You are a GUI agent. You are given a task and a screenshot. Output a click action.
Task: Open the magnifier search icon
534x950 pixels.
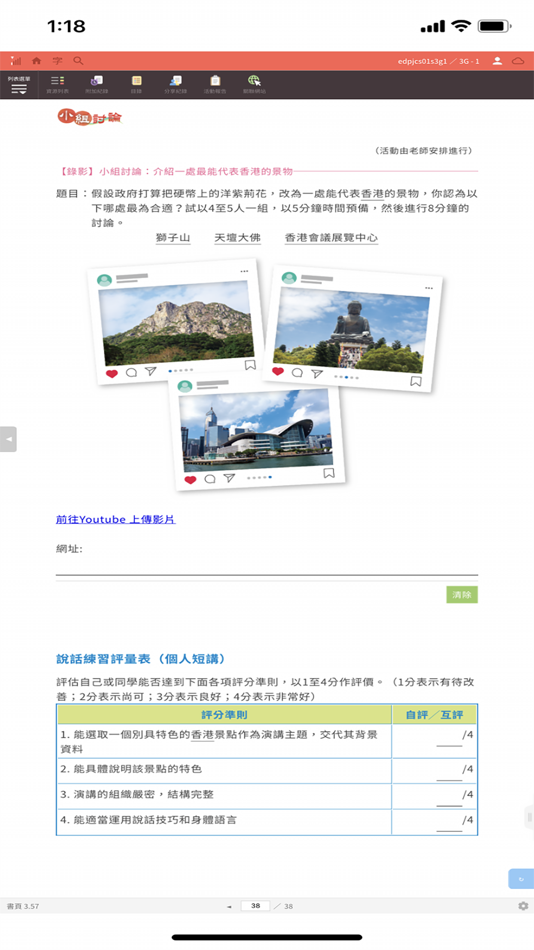78,61
